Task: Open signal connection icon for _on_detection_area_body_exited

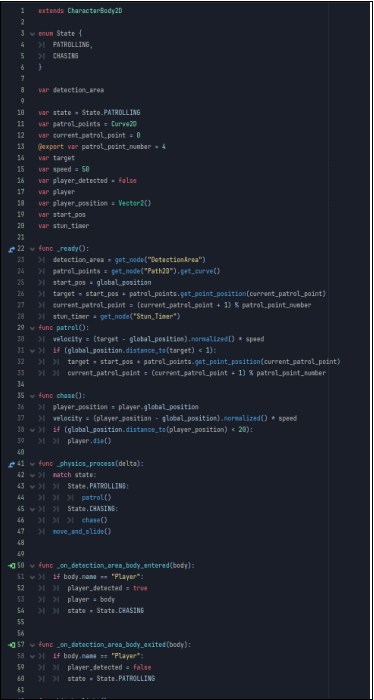Action: click(x=11, y=645)
